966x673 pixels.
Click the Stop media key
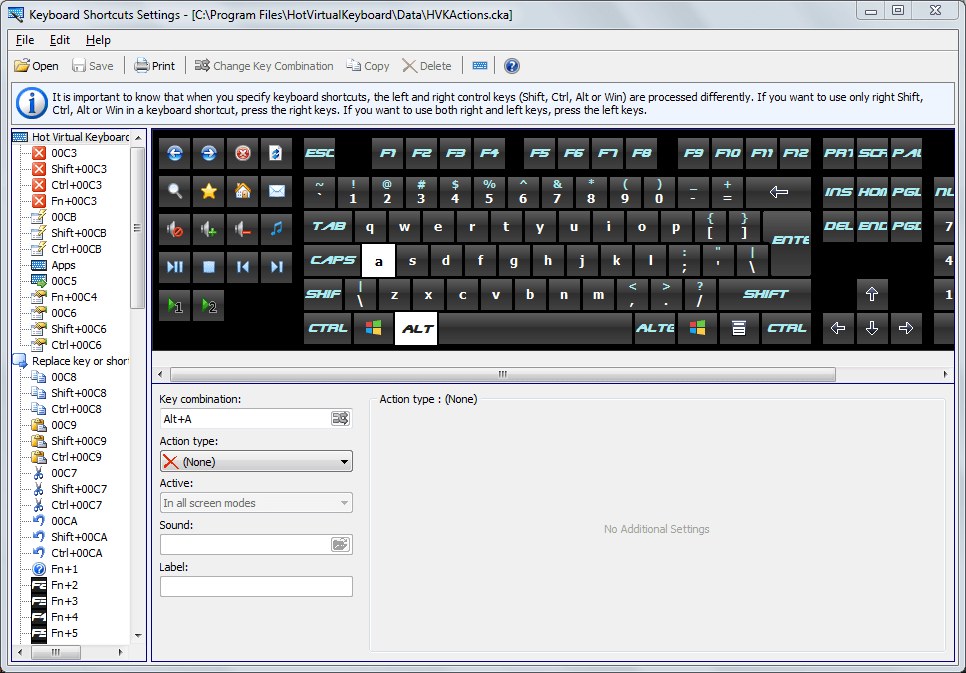[x=209, y=267]
